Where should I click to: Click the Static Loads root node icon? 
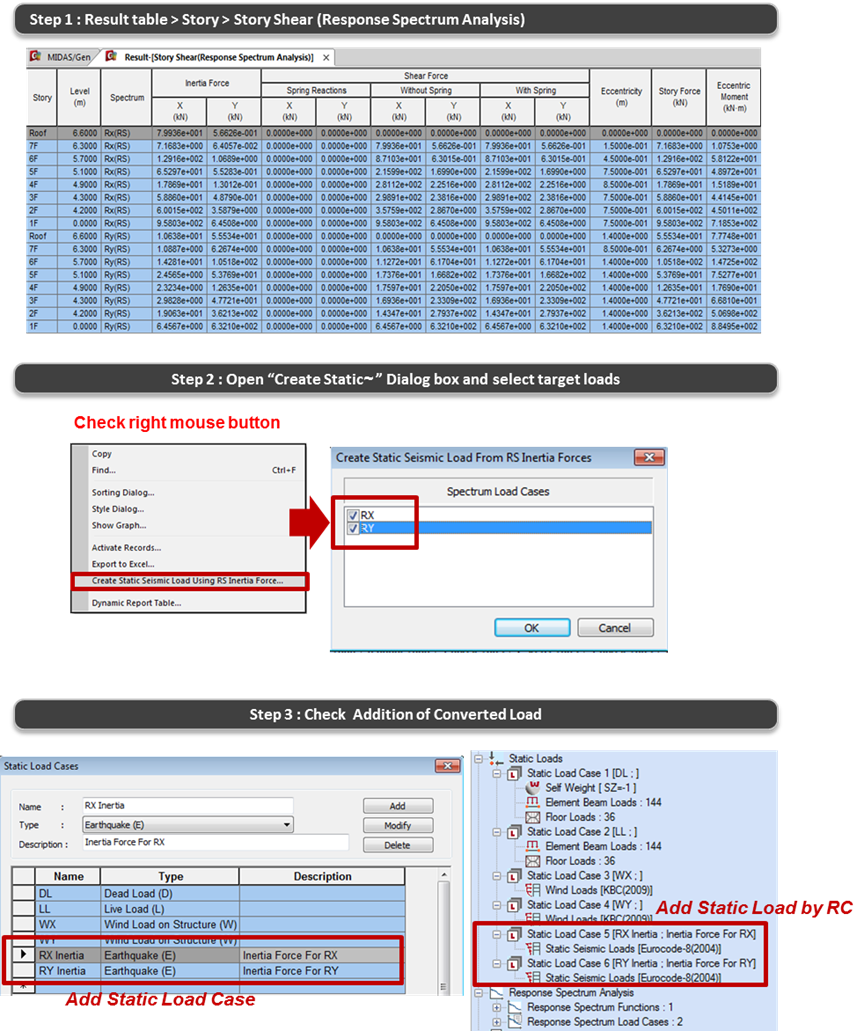(492, 758)
